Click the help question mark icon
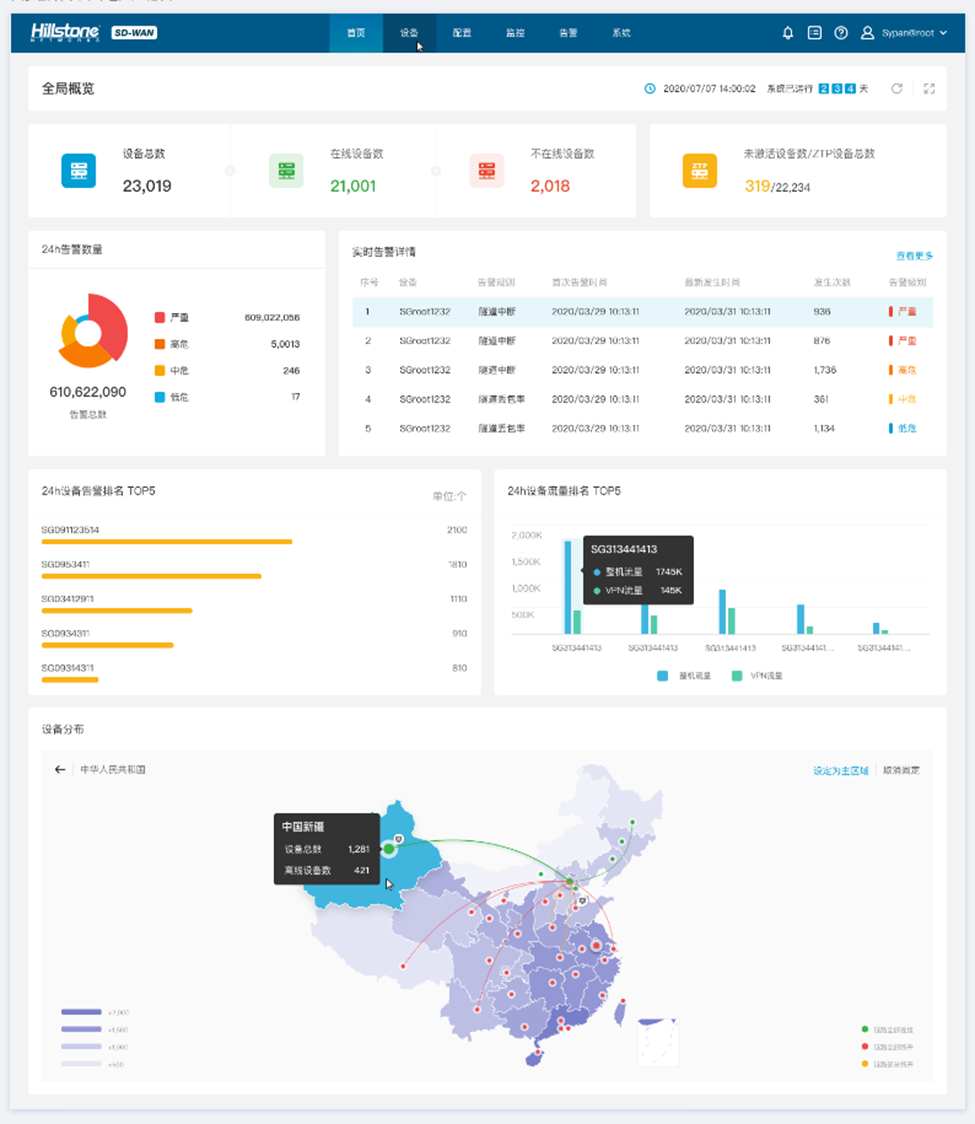The image size is (975, 1124). click(x=841, y=33)
